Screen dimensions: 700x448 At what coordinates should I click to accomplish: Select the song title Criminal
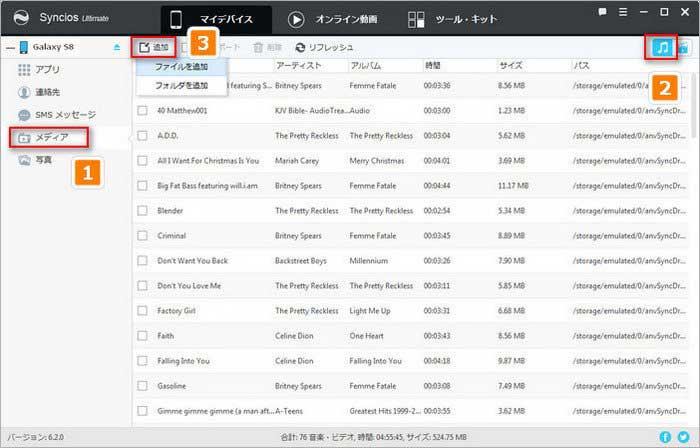(x=171, y=236)
